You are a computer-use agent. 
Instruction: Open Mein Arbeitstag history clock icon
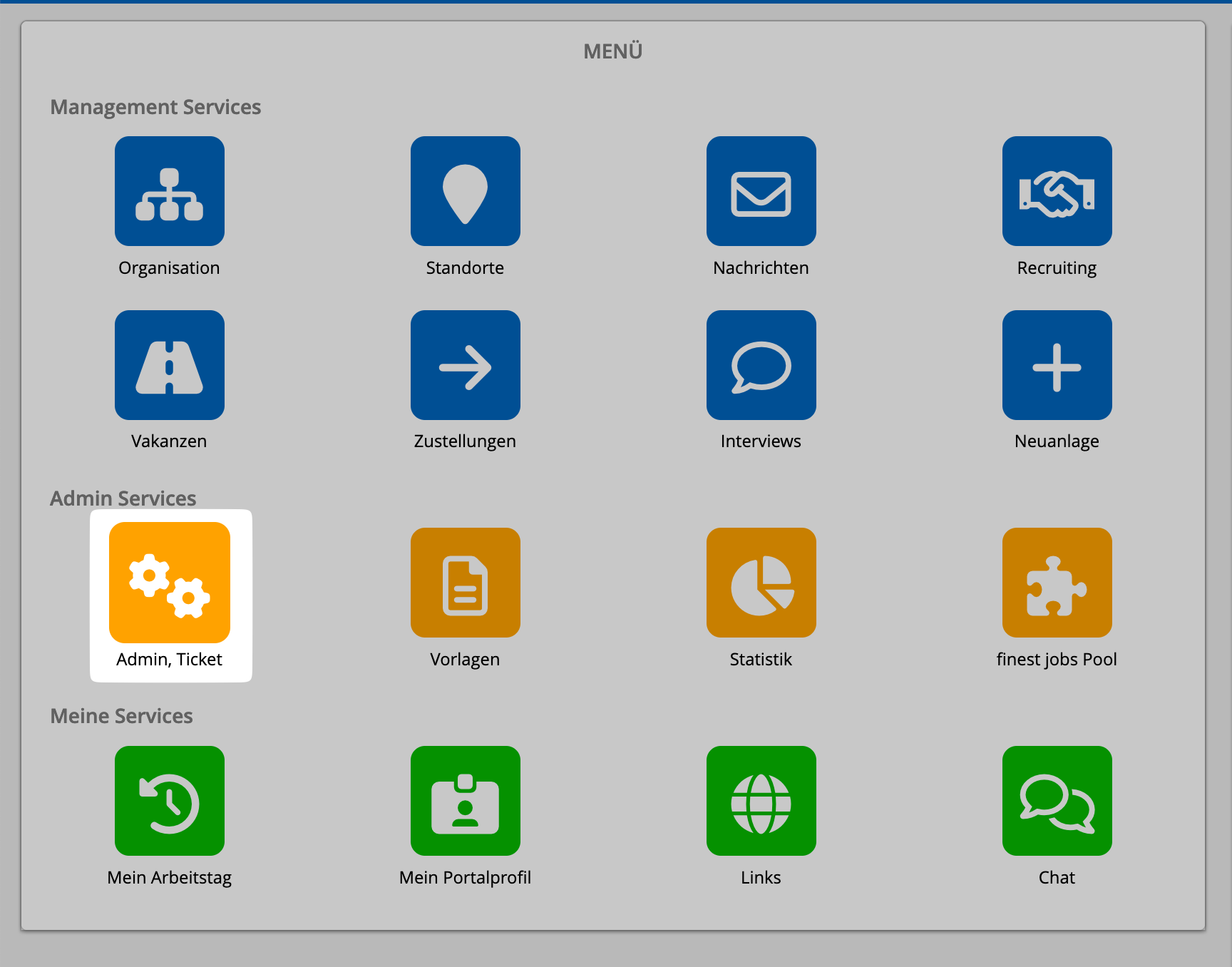[170, 801]
